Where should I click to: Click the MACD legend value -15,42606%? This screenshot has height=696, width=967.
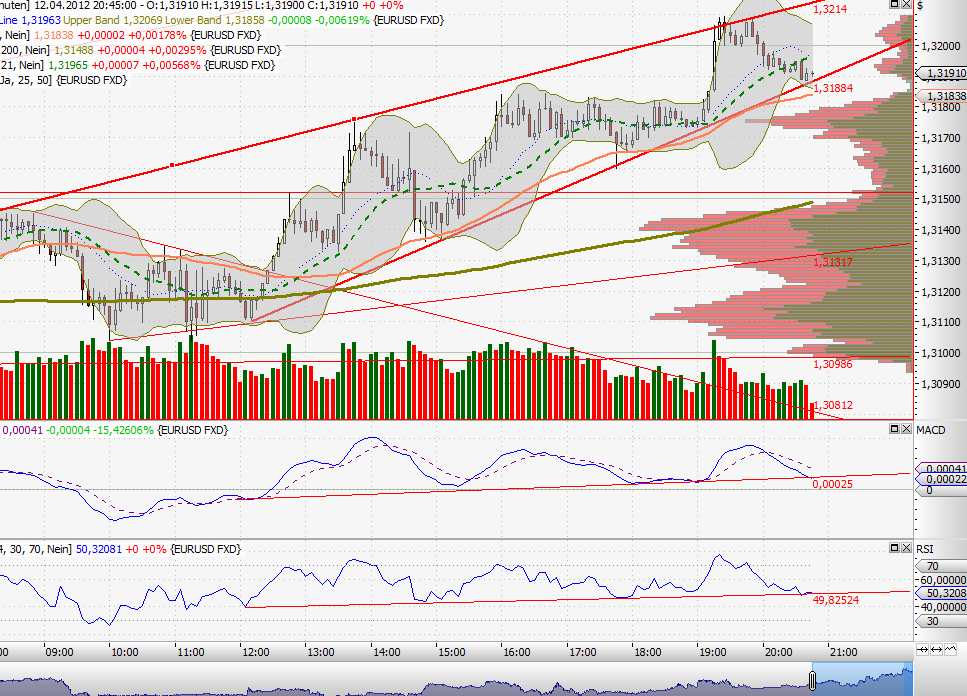123,430
